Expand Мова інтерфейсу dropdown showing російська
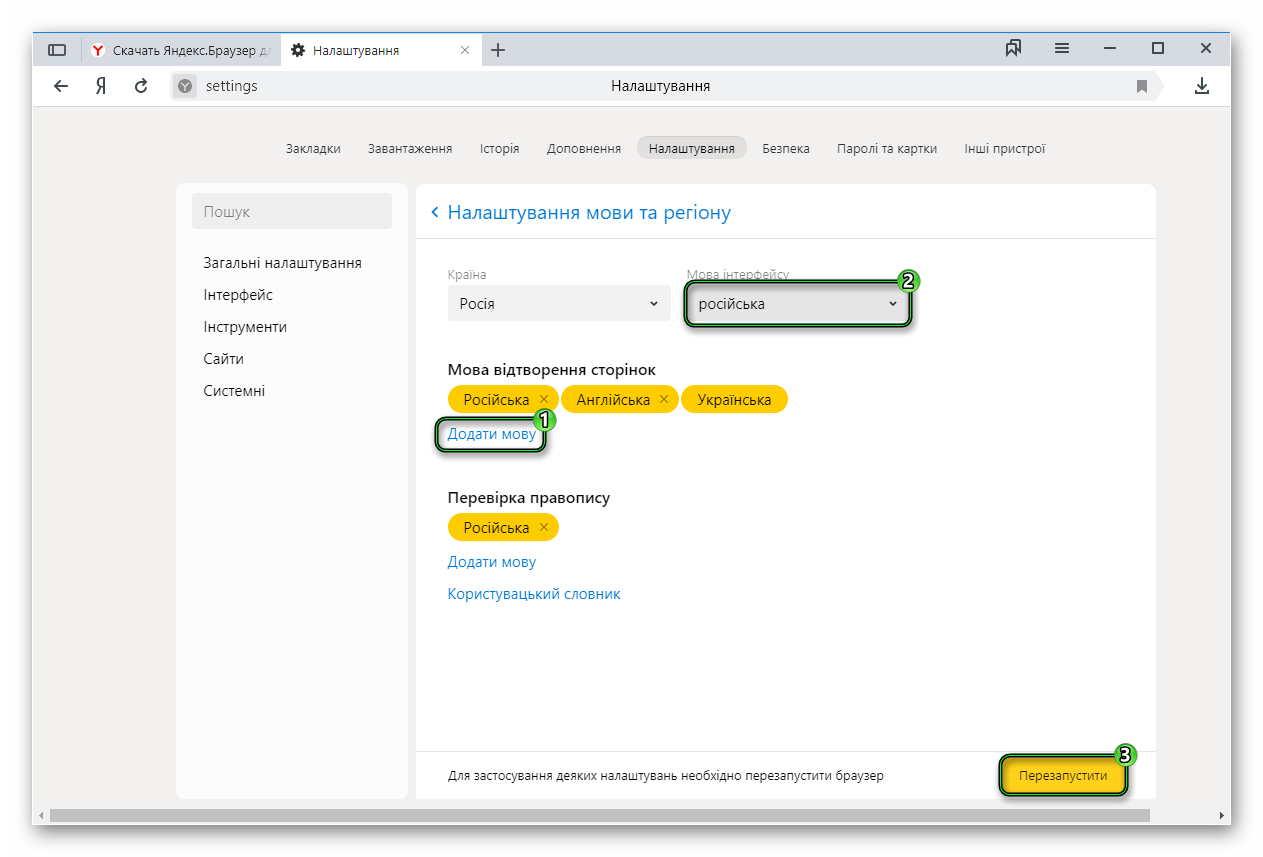The height and width of the screenshot is (857, 1263). [798, 303]
